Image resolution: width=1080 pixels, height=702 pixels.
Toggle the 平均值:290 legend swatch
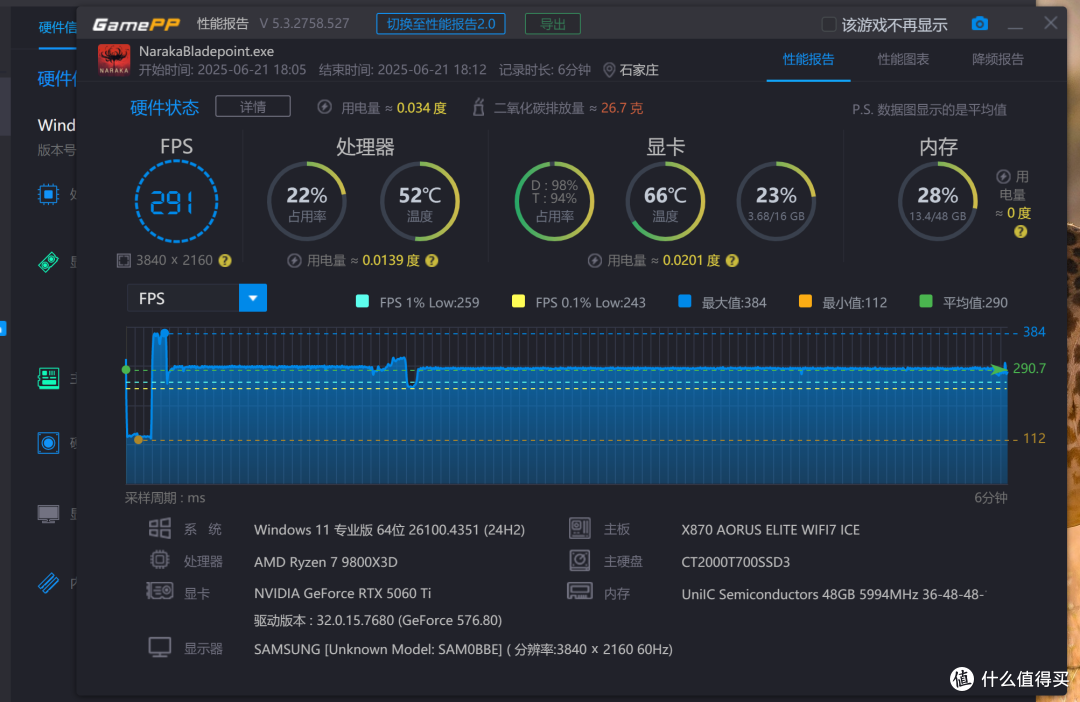[926, 301]
